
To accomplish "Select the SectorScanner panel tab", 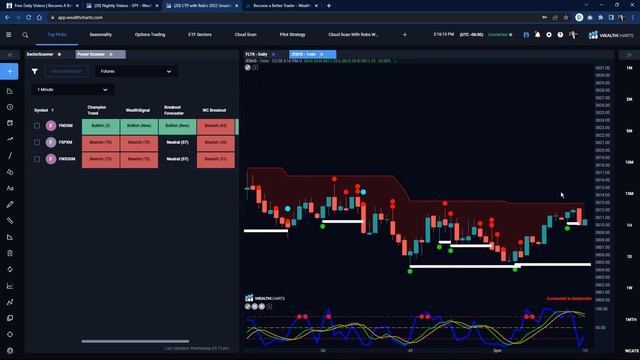I will click(44, 54).
